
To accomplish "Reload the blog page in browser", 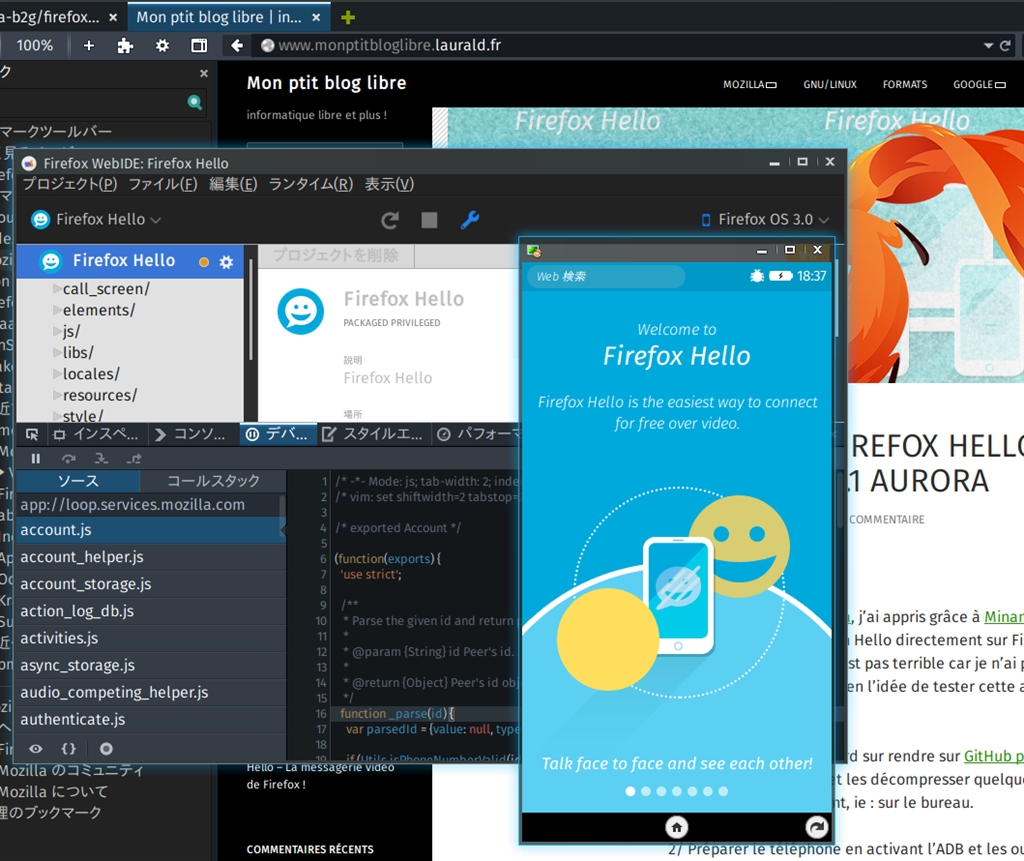I will click(x=1006, y=45).
